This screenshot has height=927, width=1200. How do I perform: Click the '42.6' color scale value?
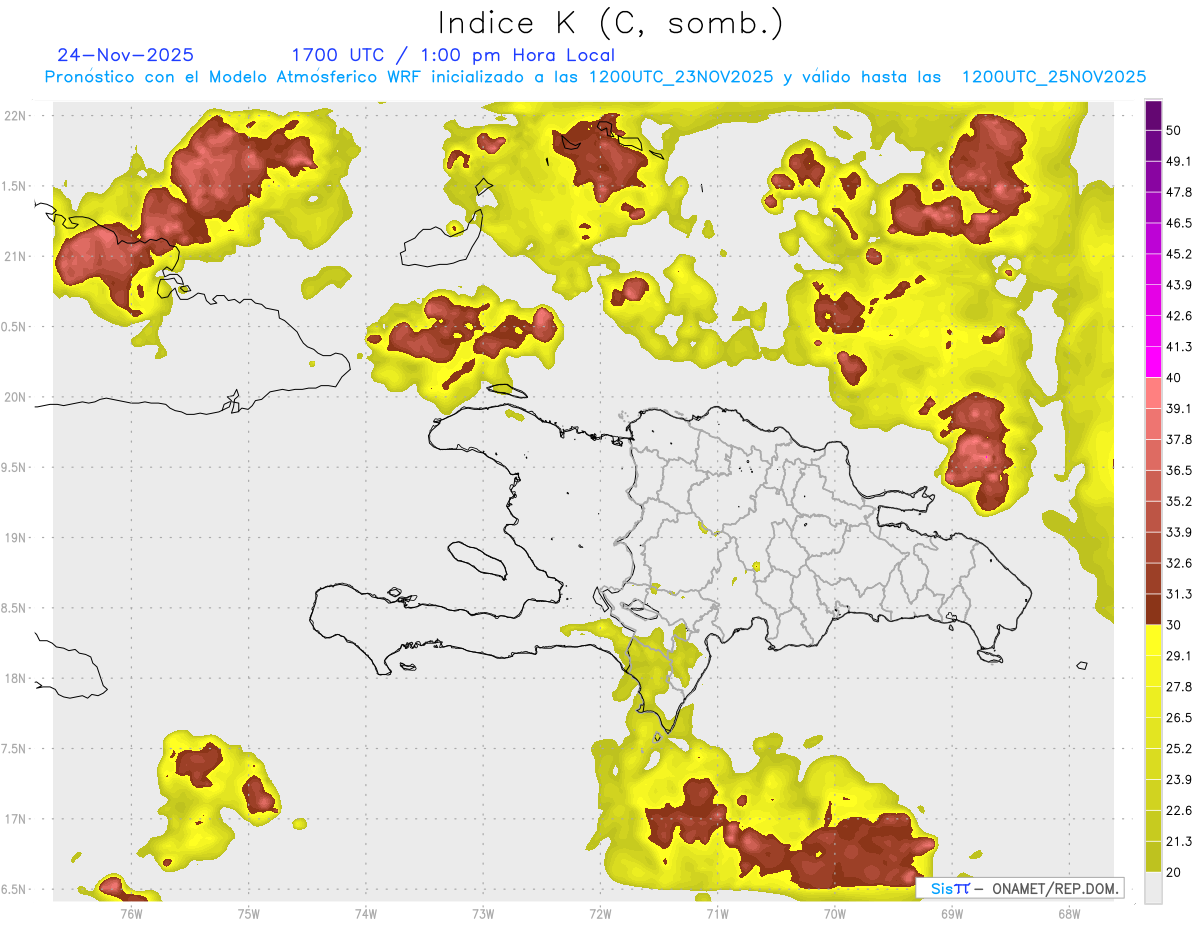point(1178,316)
